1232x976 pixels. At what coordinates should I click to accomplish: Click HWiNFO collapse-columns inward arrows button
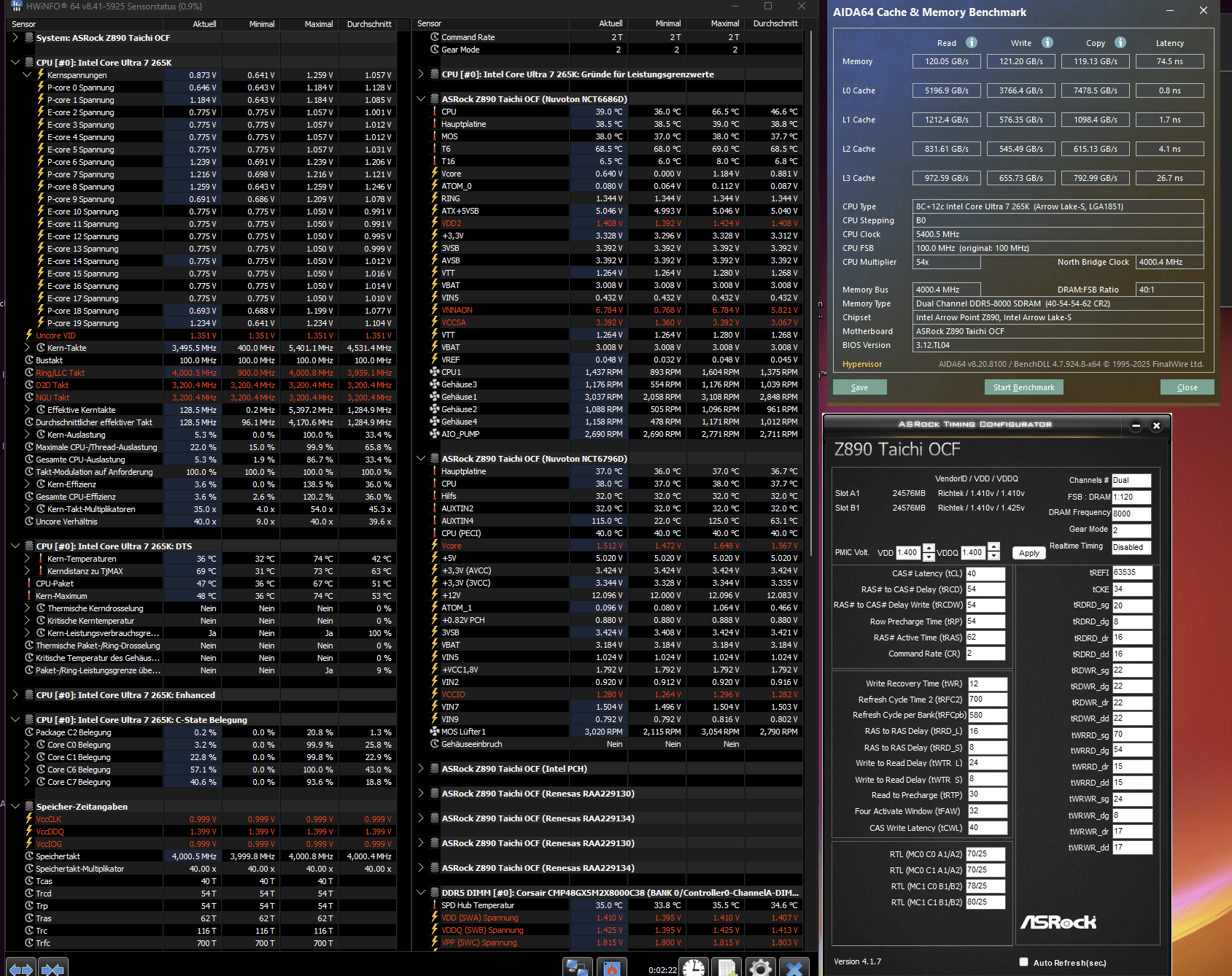pos(53,969)
